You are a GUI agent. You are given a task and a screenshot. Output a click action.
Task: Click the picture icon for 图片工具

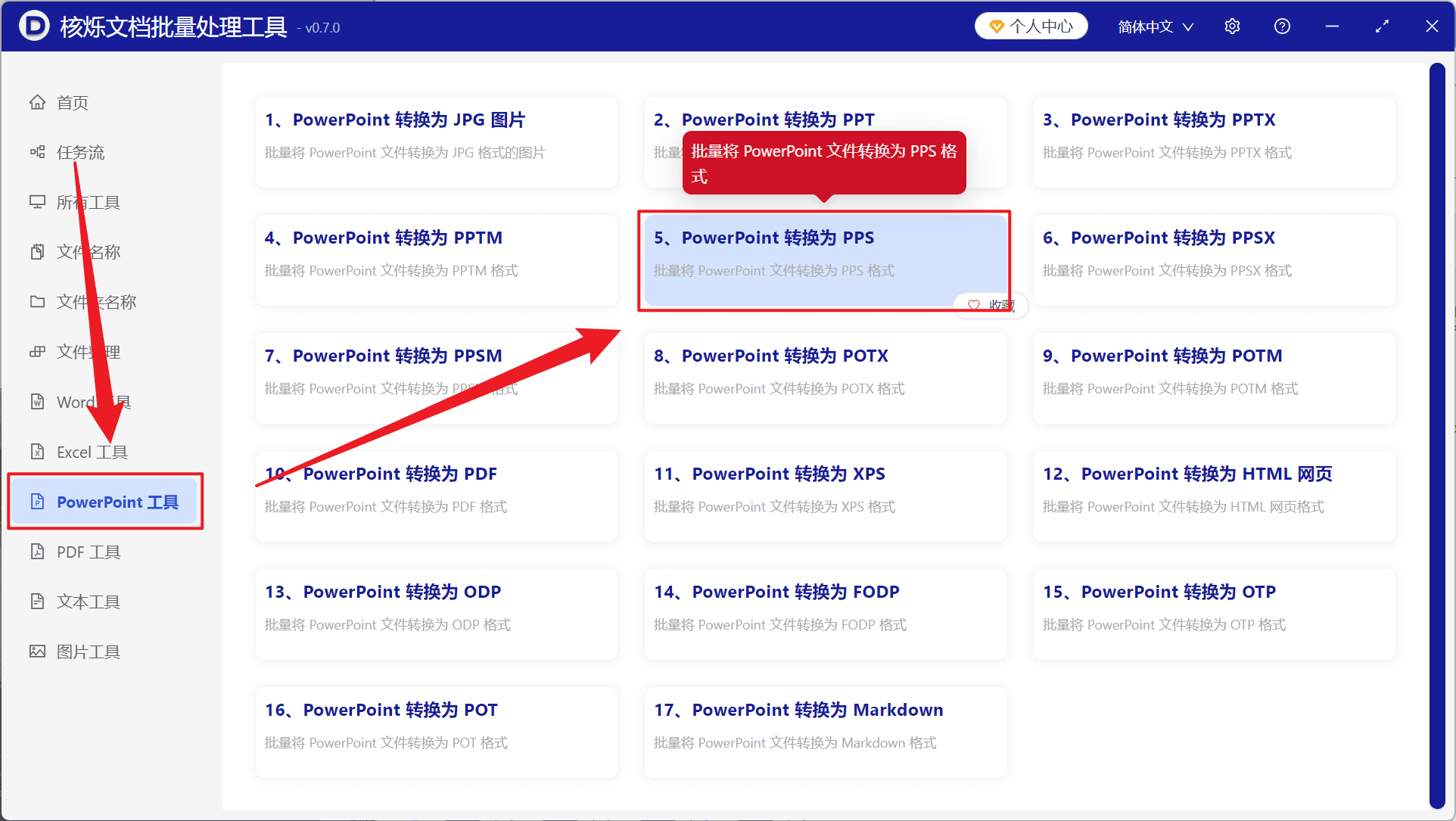(x=37, y=652)
